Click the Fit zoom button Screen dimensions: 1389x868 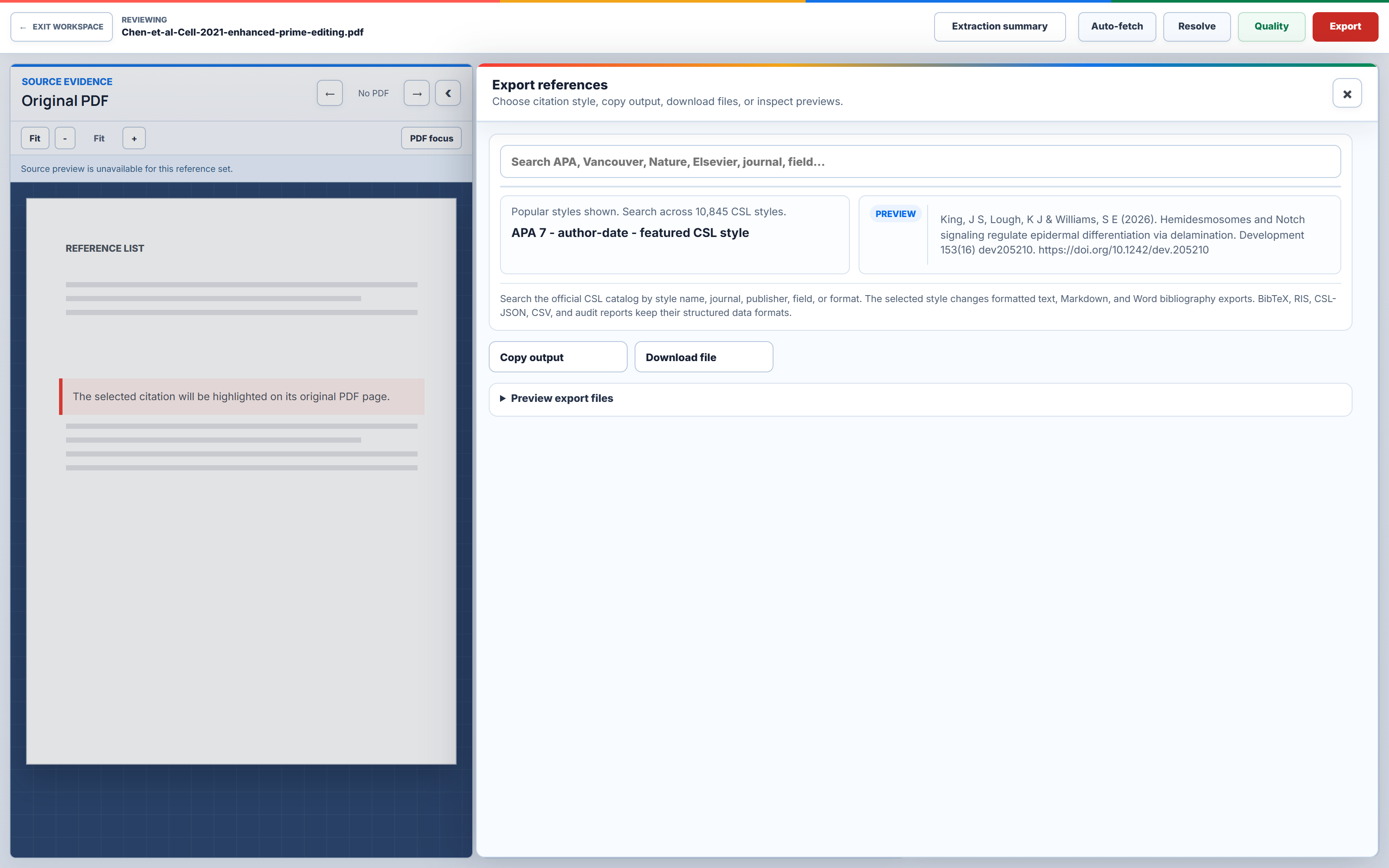tap(35, 138)
